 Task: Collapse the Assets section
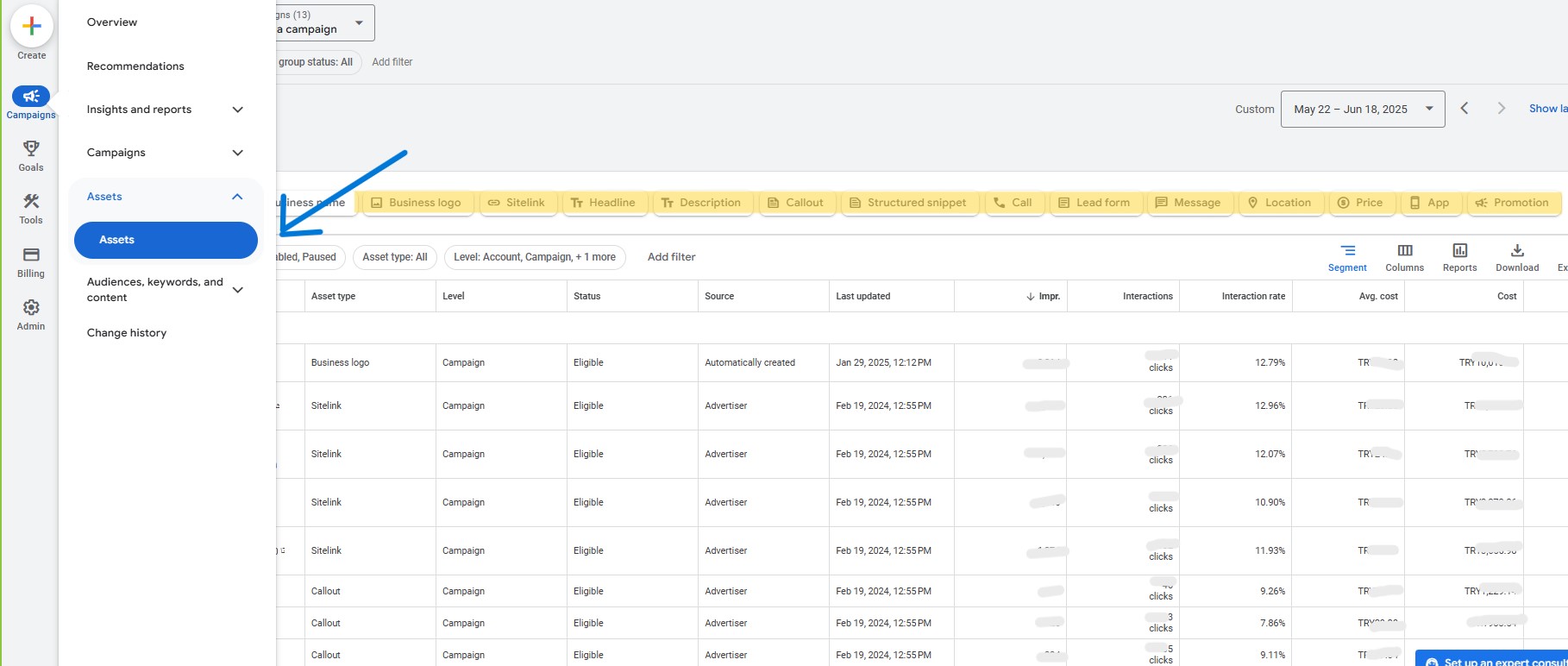[237, 197]
